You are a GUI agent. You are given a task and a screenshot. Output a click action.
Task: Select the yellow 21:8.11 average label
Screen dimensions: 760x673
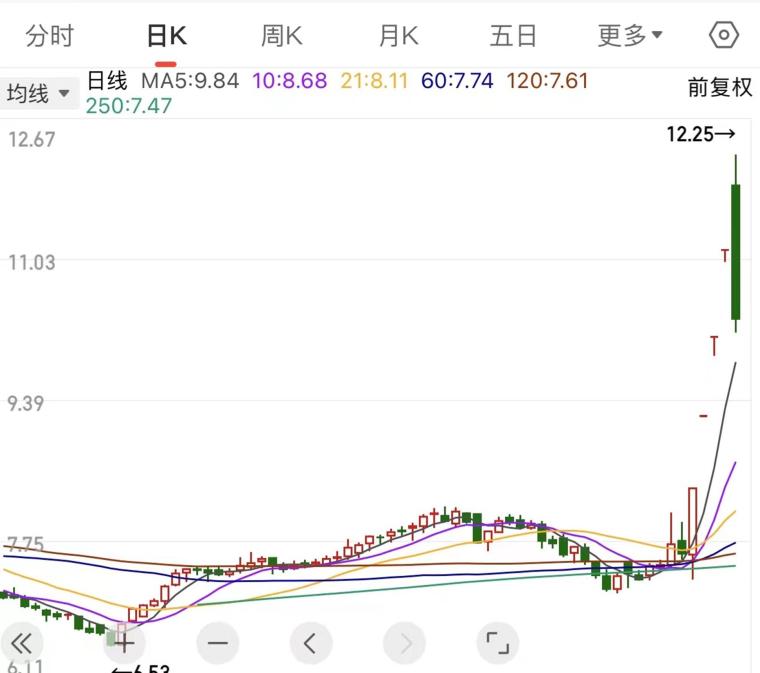[374, 81]
